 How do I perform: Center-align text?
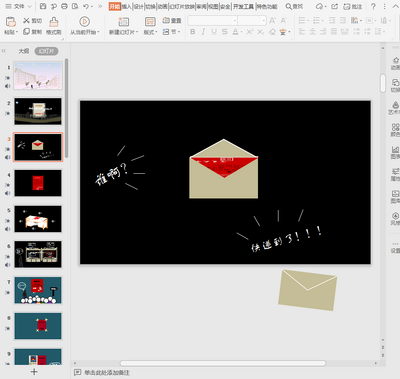(x=312, y=32)
